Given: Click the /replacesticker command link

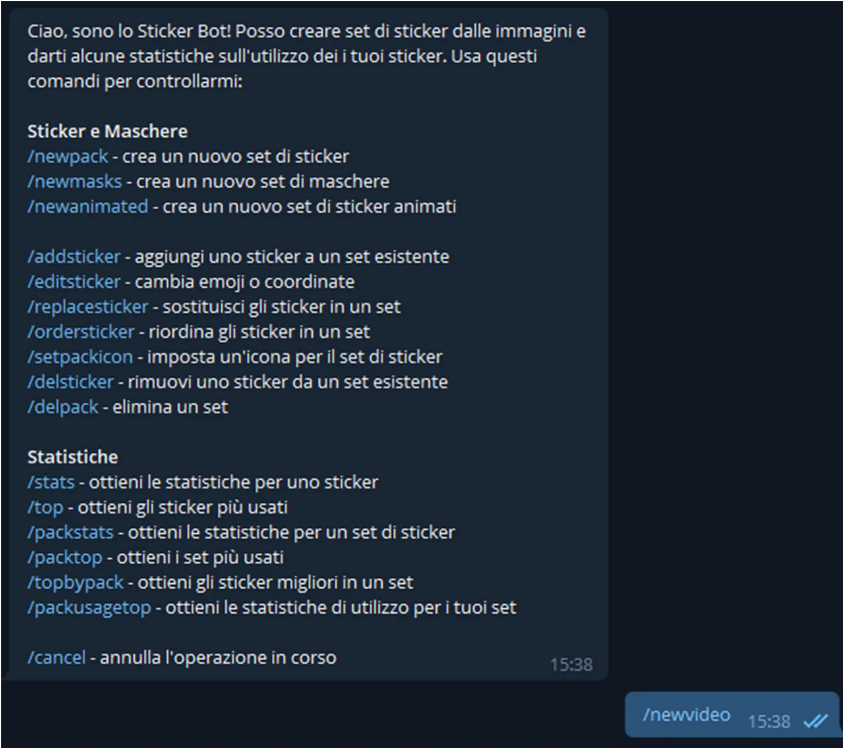Looking at the screenshot, I should [88, 307].
